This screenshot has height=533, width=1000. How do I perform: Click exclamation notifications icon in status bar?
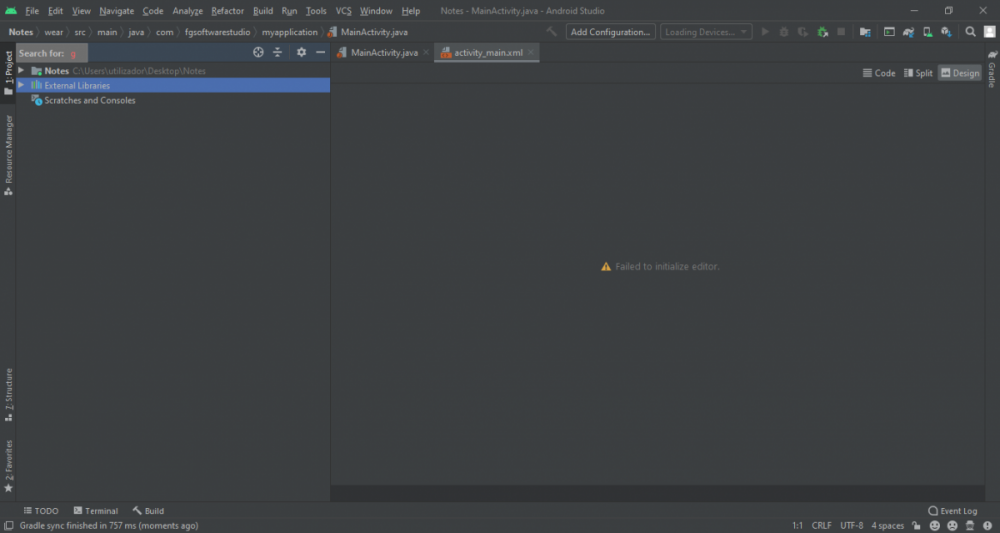(x=988, y=526)
